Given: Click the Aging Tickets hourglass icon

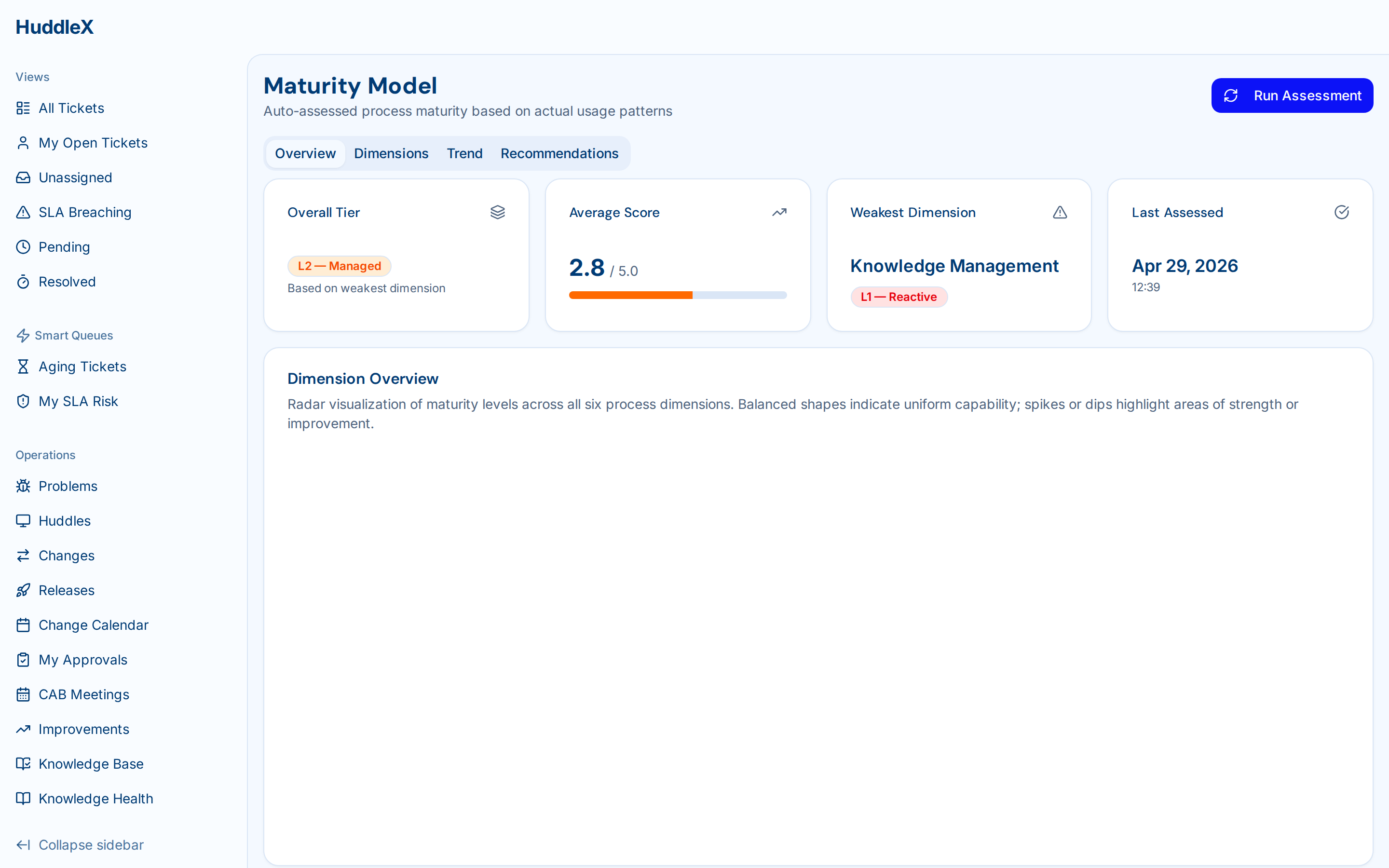Looking at the screenshot, I should tap(23, 366).
